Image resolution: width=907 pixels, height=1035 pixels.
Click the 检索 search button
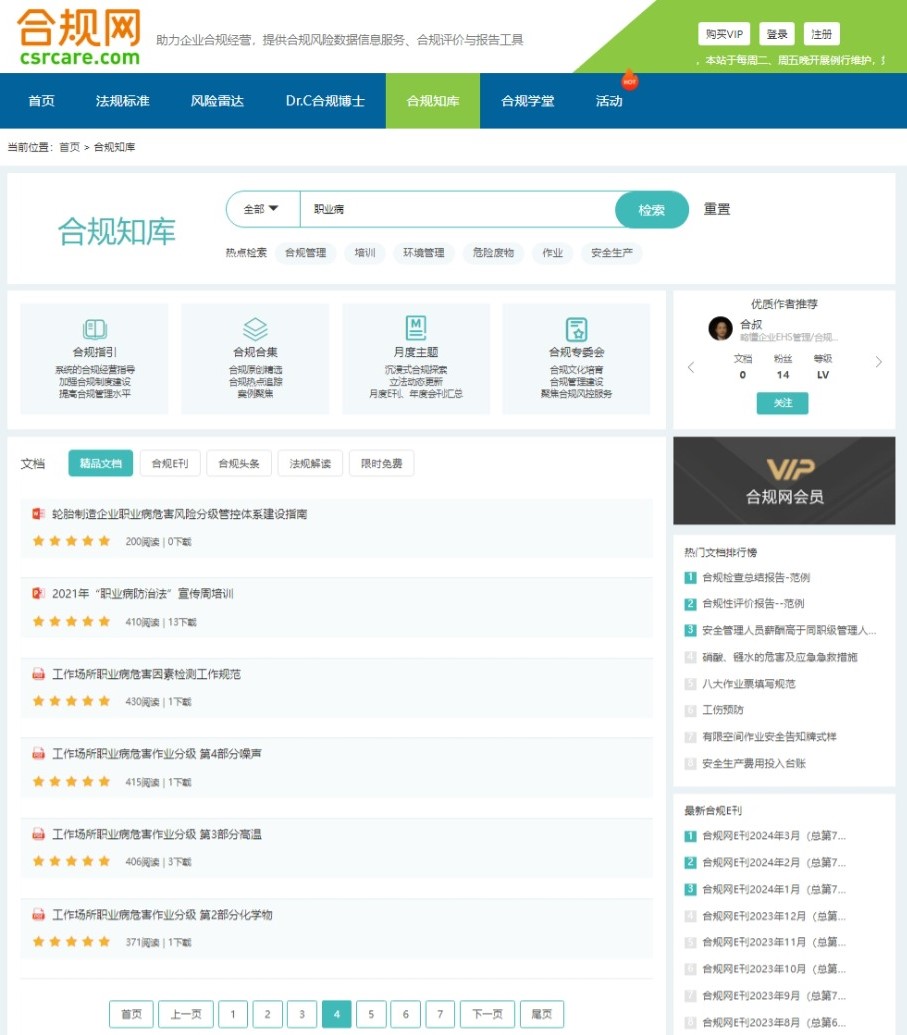point(652,210)
